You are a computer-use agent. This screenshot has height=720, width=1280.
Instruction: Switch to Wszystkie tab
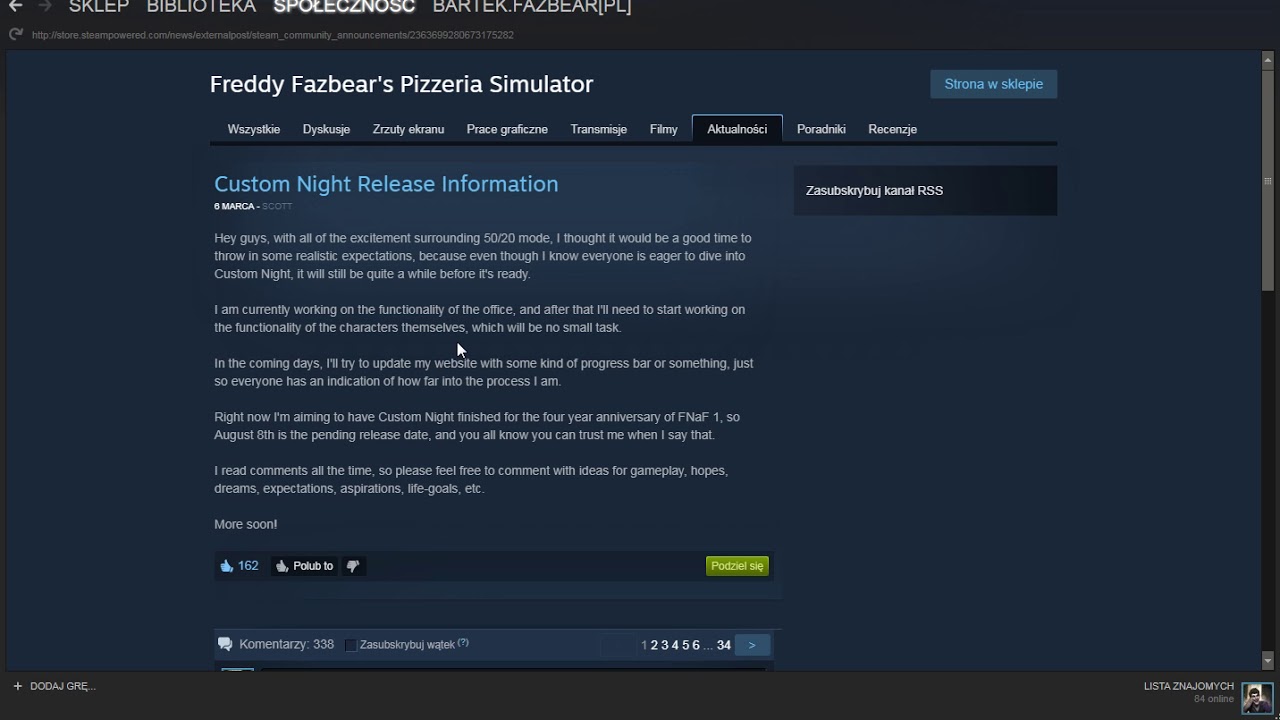point(254,129)
